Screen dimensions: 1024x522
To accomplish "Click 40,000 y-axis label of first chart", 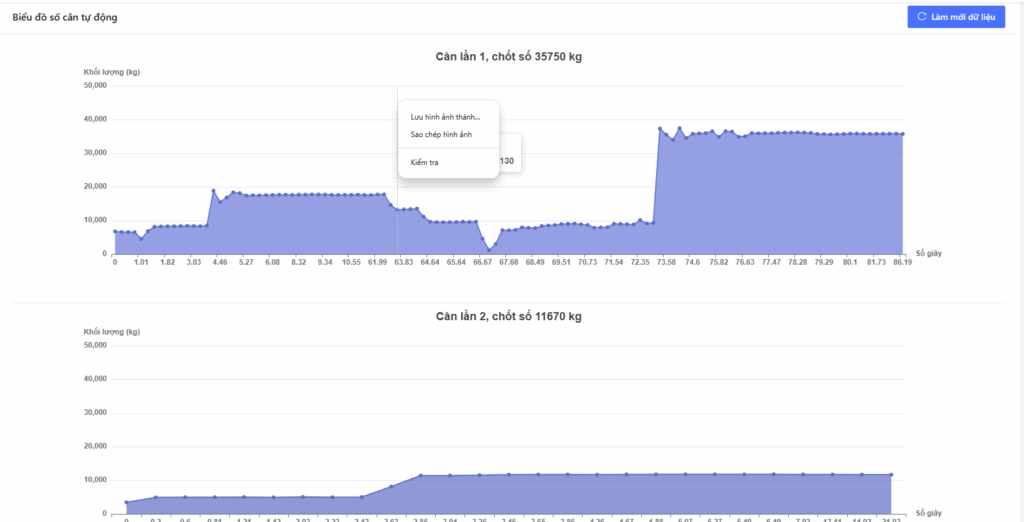I will pos(95,120).
